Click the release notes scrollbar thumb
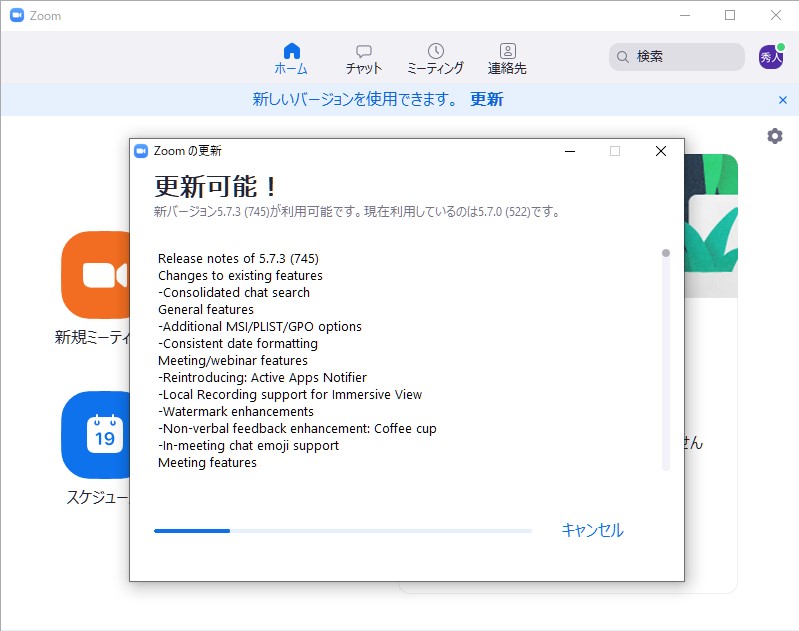Screen dimensions: 799x631 click(665, 253)
